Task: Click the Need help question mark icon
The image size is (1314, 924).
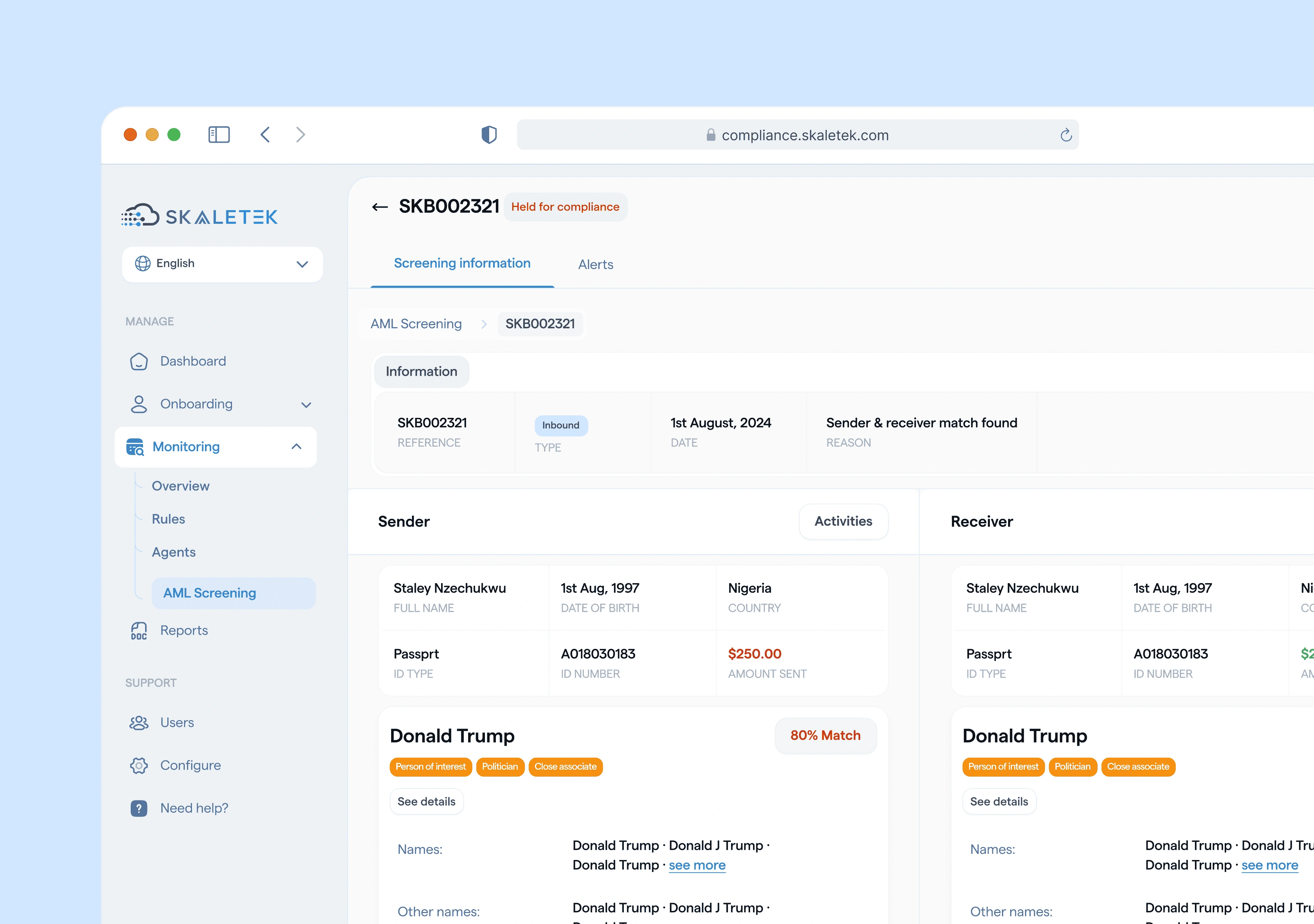Action: pos(139,808)
